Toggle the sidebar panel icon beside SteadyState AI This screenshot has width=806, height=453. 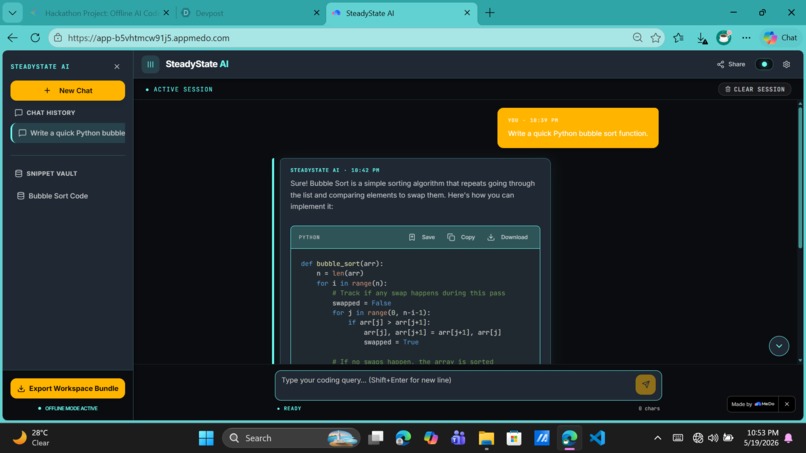tap(150, 64)
